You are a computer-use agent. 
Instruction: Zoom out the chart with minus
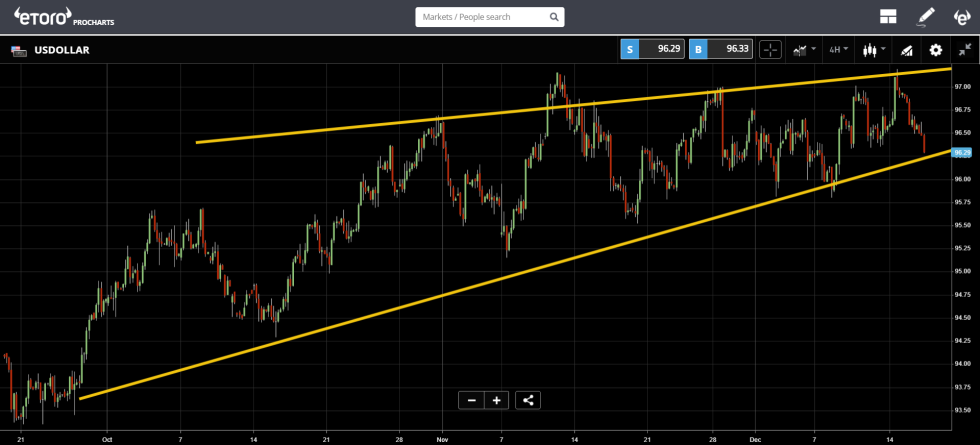[471, 400]
